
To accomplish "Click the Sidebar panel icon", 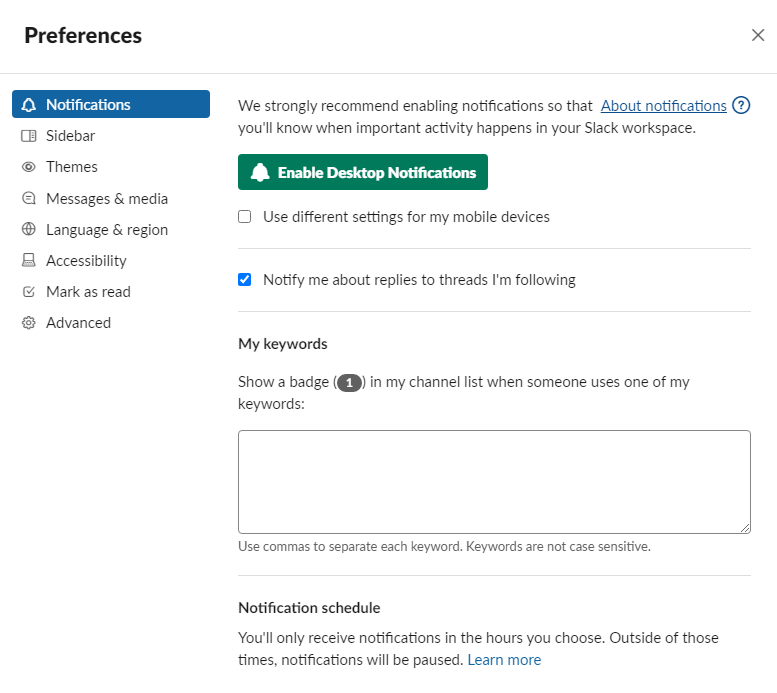I will pyautogui.click(x=29, y=136).
